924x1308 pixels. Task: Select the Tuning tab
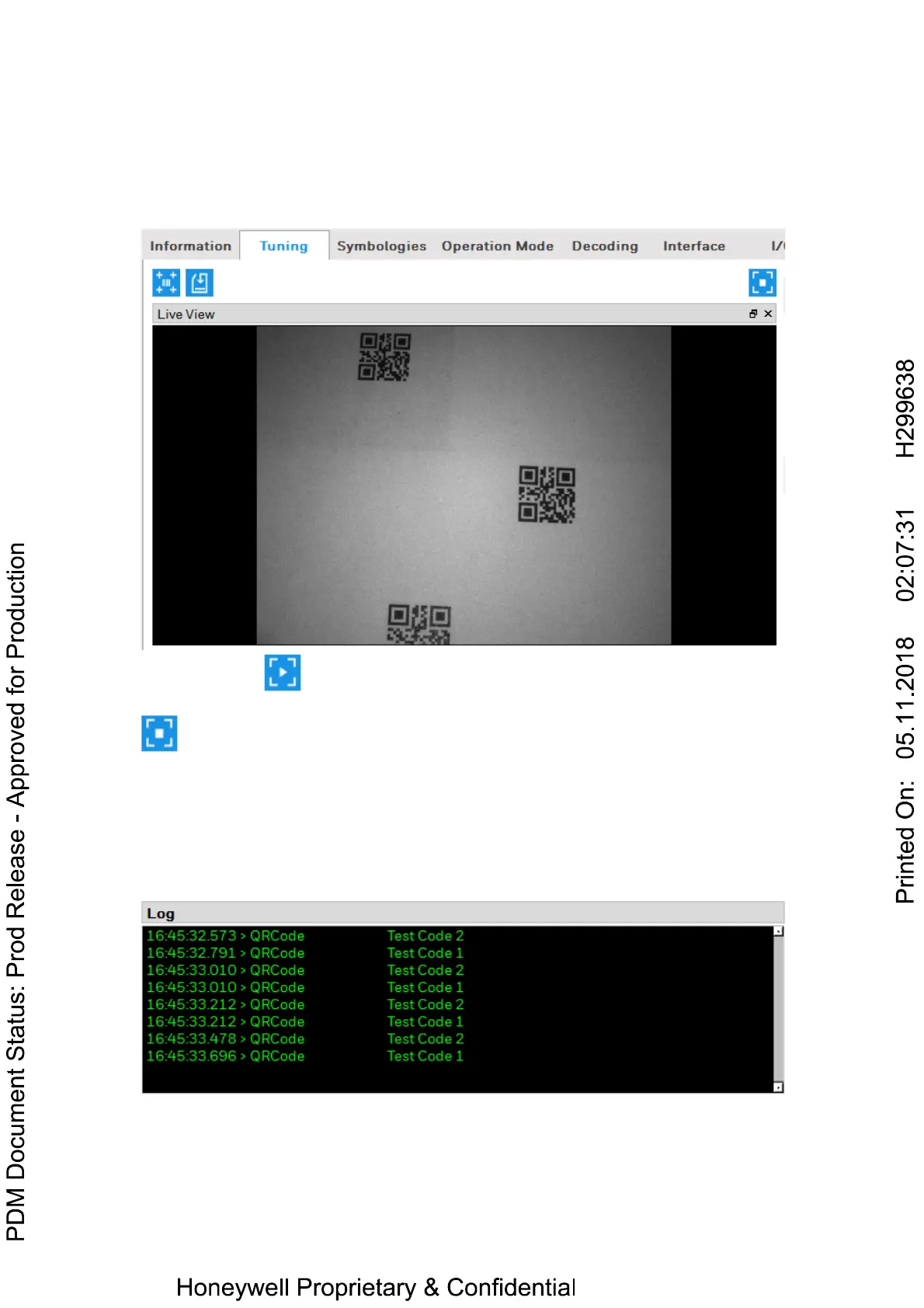tap(283, 245)
